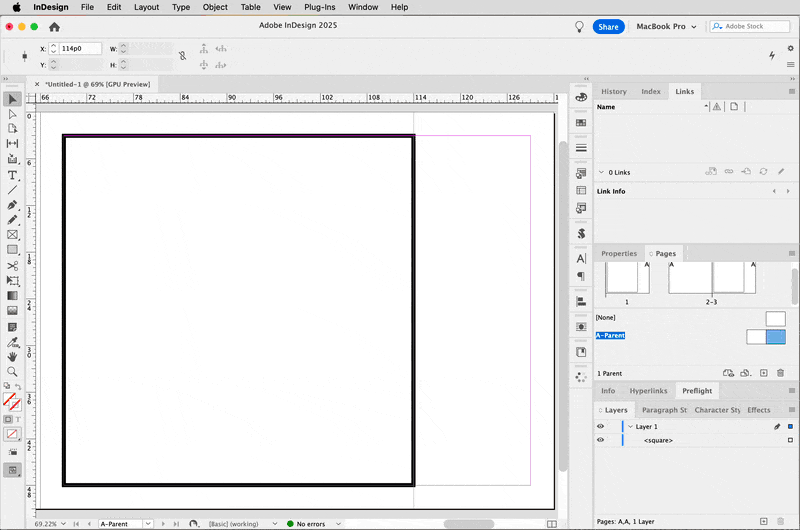The width and height of the screenshot is (800, 530).
Task: Toggle constrain proportions chain link
Action: pyautogui.click(x=182, y=56)
